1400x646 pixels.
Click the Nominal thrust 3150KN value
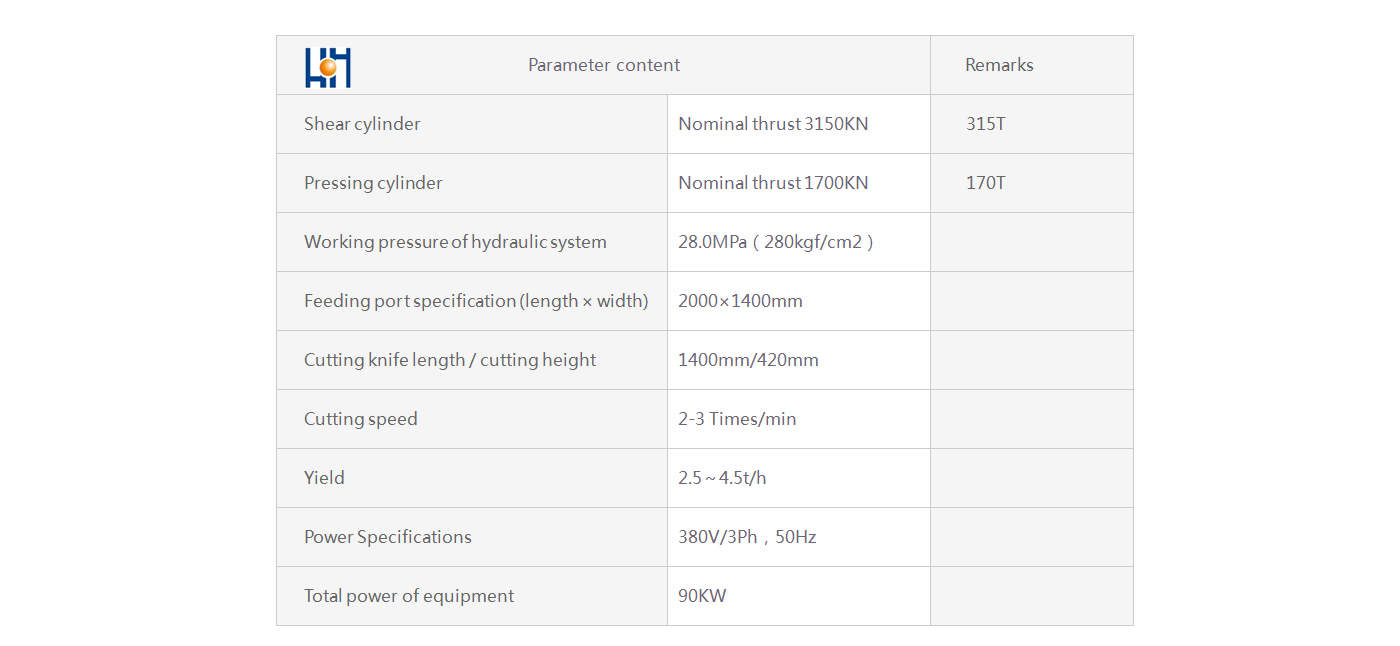coord(773,124)
